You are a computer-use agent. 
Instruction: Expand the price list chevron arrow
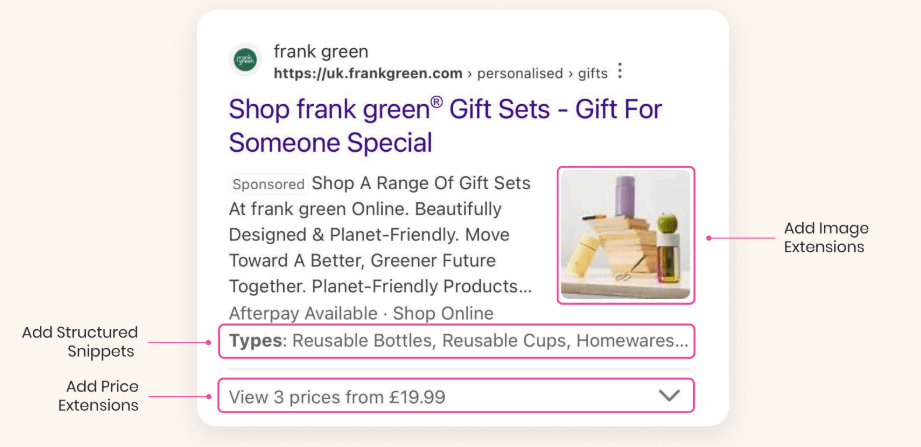pyautogui.click(x=669, y=396)
